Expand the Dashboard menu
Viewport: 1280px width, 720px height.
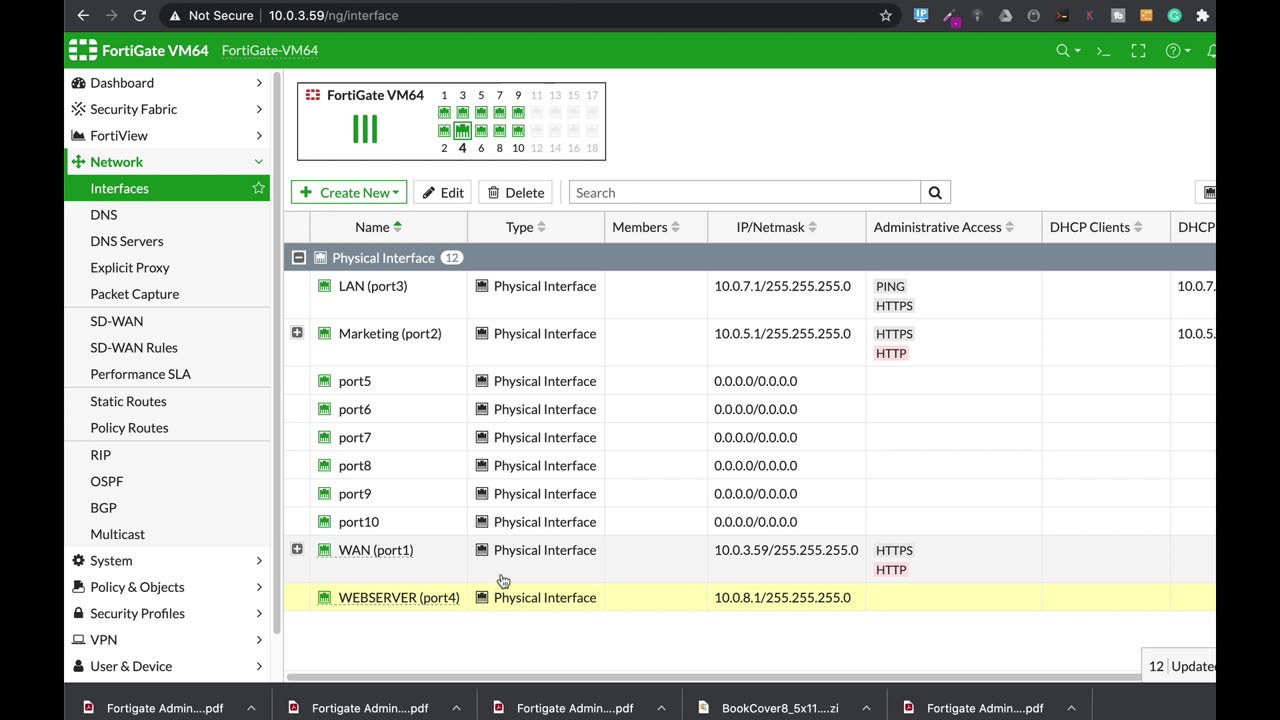click(258, 83)
